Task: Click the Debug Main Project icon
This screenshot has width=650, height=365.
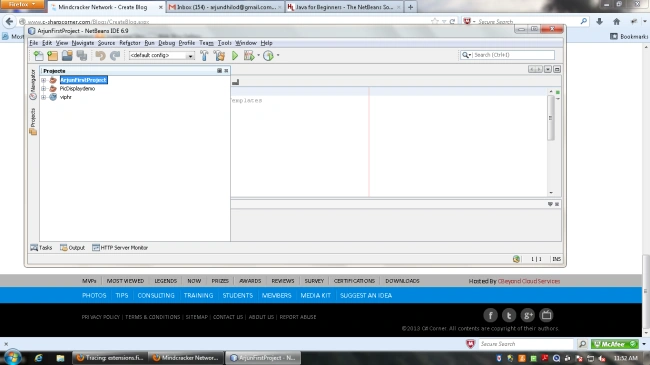Action: pos(249,56)
